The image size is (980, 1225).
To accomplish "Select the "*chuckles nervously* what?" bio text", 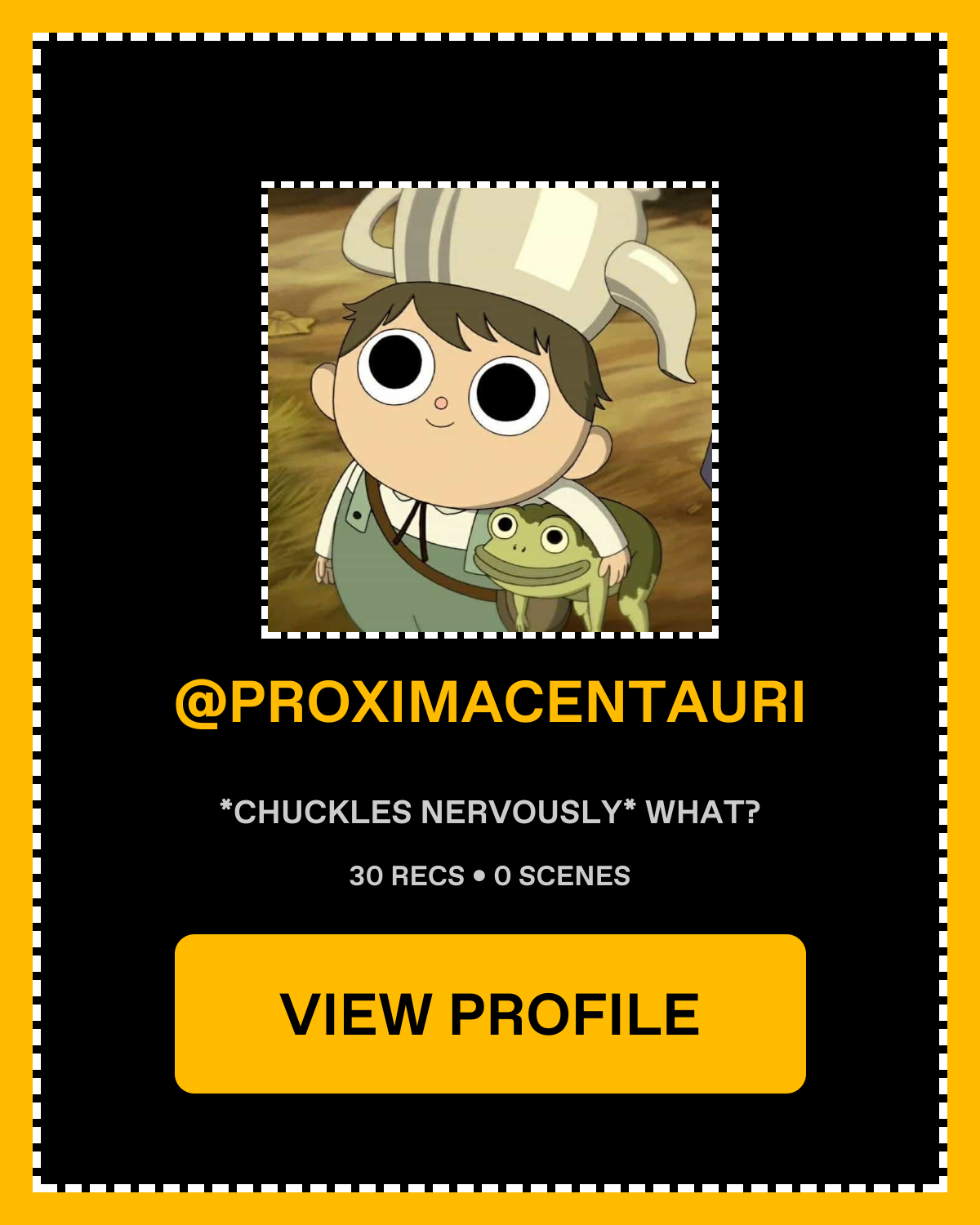I will 490,812.
